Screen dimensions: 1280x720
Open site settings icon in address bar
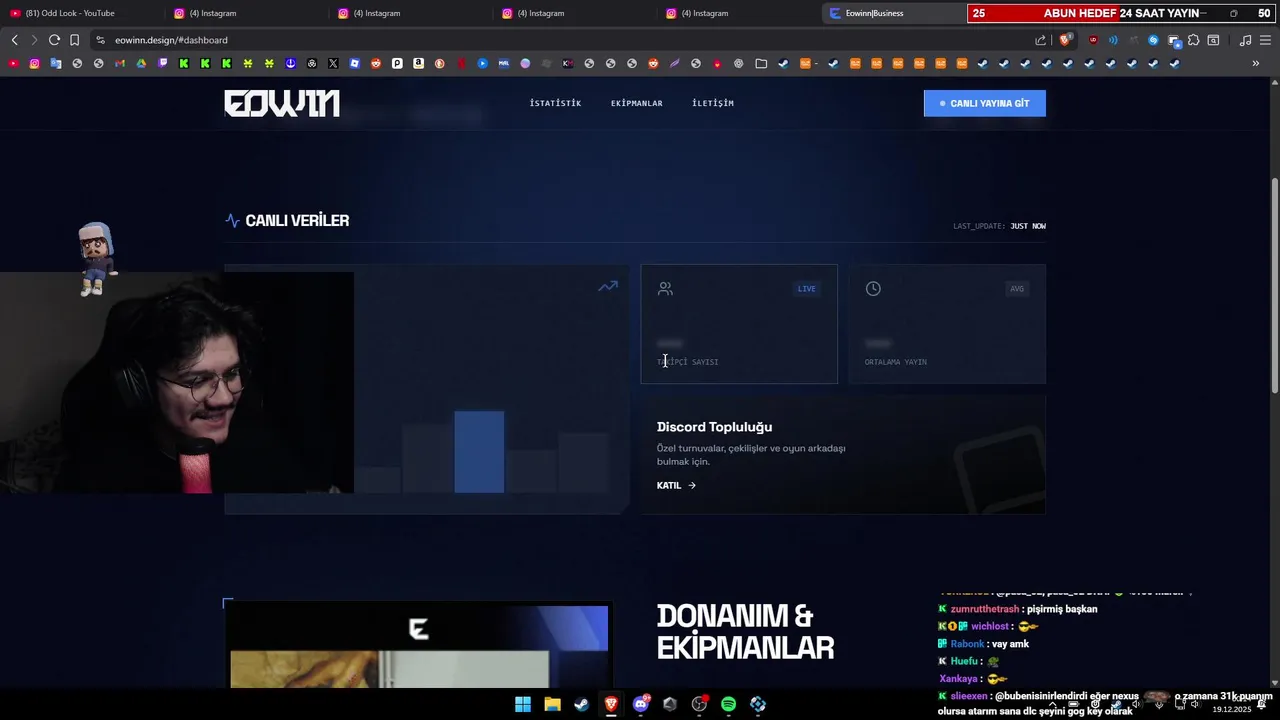pos(100,40)
